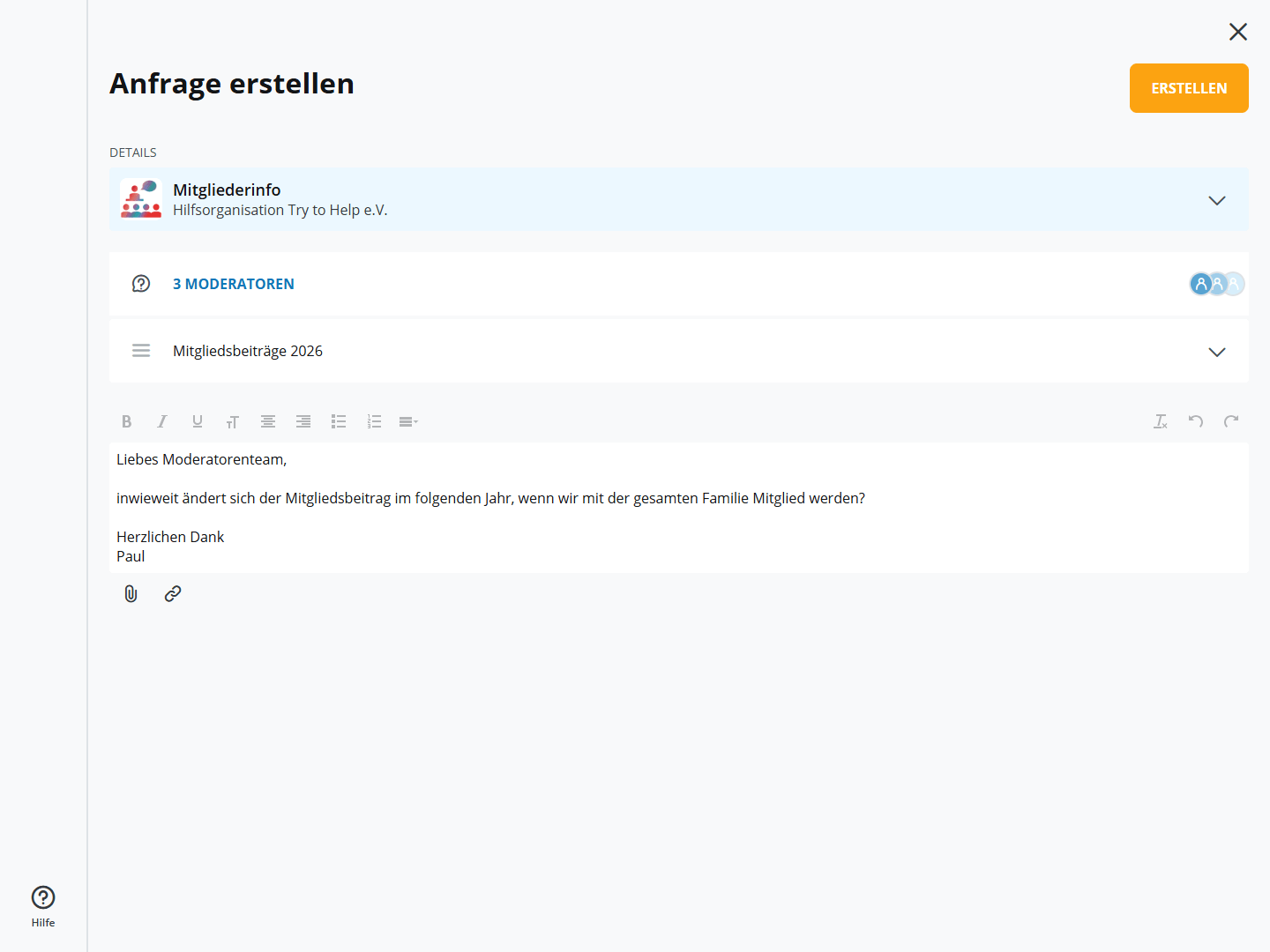This screenshot has width=1270, height=952.
Task: Toggle bold text formatting
Action: point(127,421)
